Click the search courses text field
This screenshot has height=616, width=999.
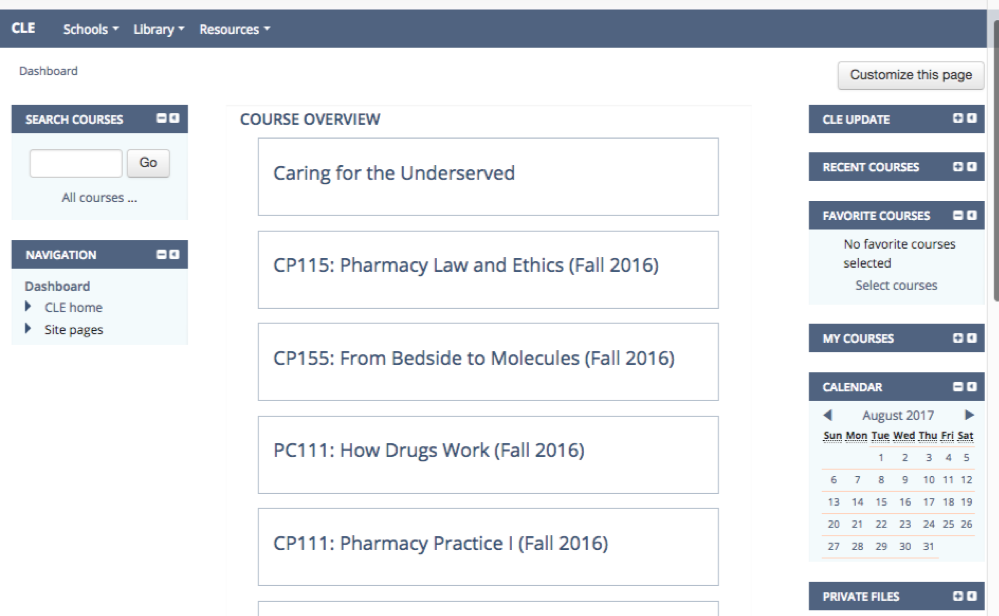pyautogui.click(x=76, y=163)
